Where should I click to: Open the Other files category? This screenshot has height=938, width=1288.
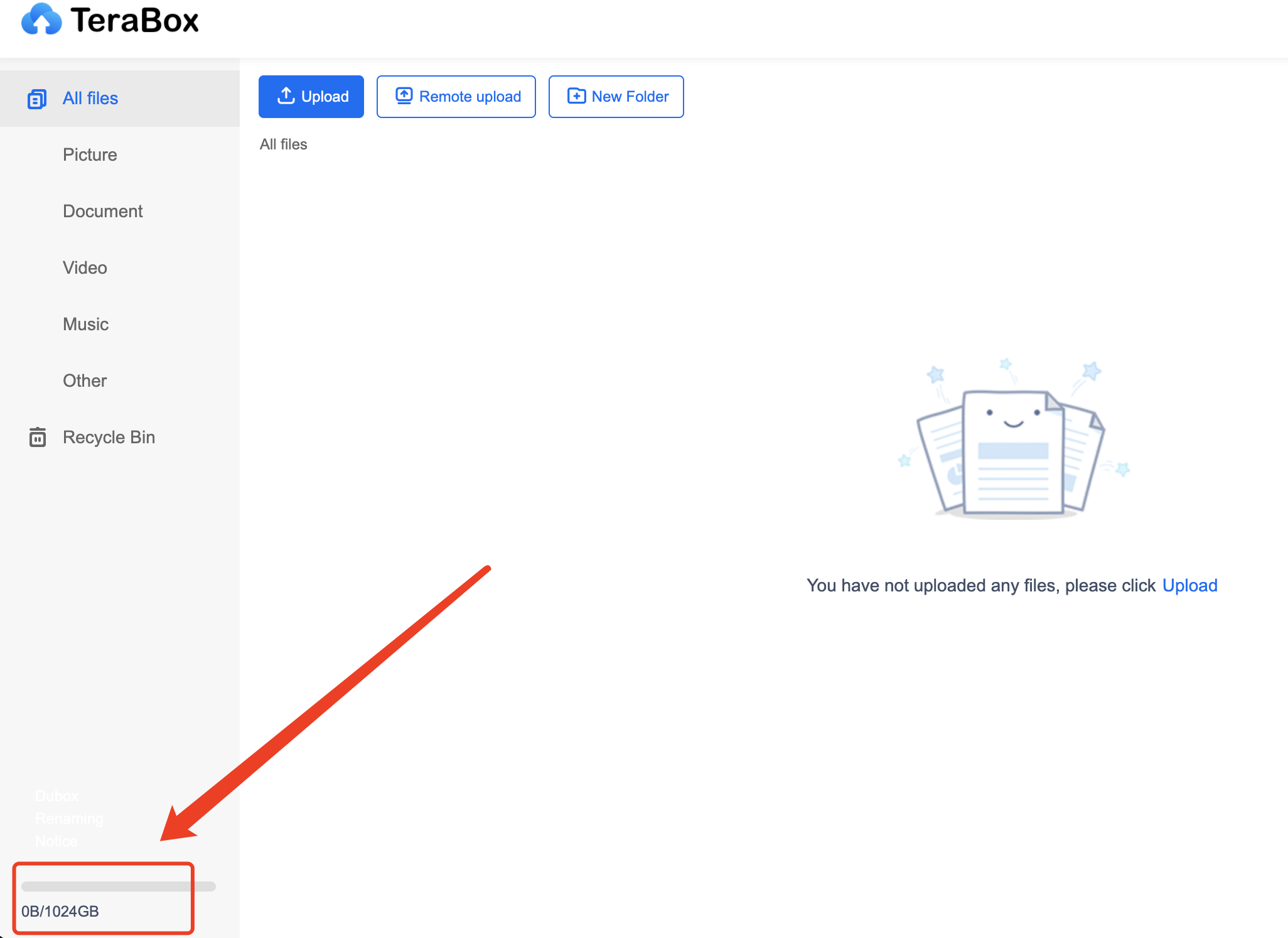click(x=85, y=381)
